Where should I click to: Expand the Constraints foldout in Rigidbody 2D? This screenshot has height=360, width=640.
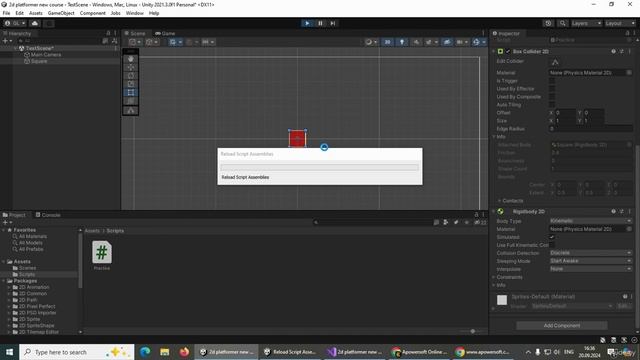coord(494,277)
